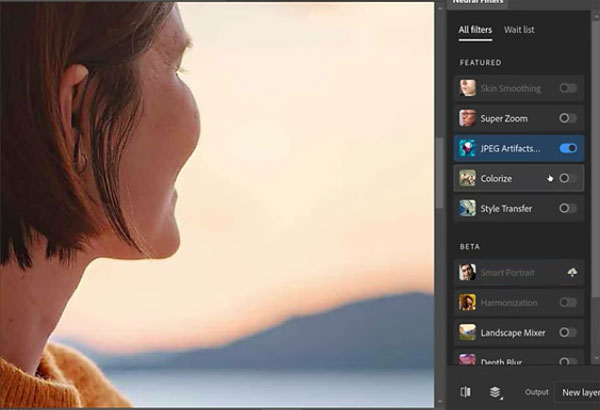This screenshot has width=600, height=410.
Task: Click the Skin Smoothing filter thumbnail icon
Action: (467, 88)
